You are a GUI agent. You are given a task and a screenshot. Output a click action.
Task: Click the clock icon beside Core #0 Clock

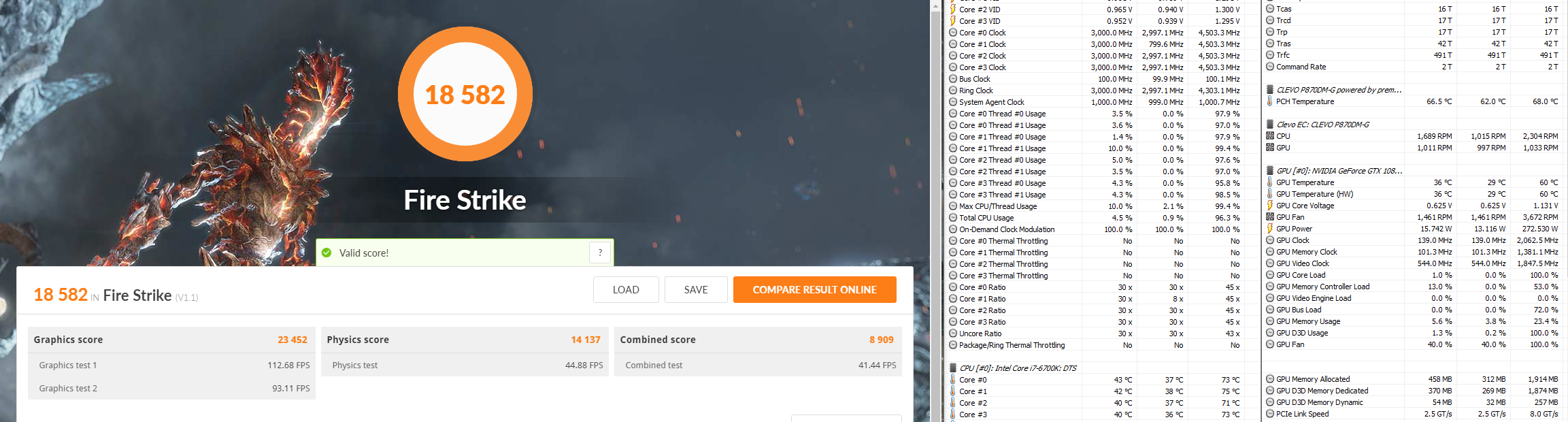tap(953, 33)
